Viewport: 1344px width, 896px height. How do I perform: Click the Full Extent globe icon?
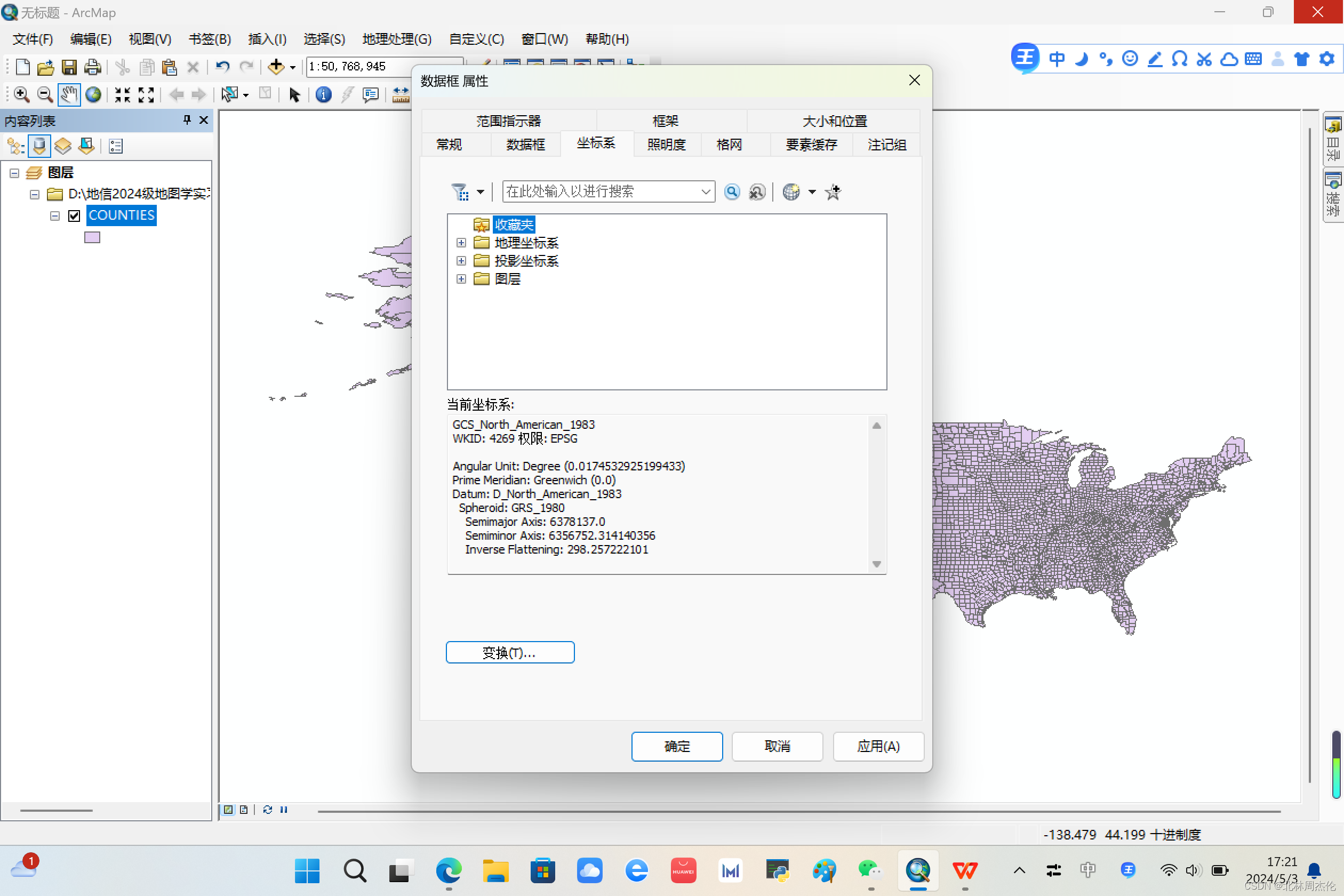click(93, 94)
